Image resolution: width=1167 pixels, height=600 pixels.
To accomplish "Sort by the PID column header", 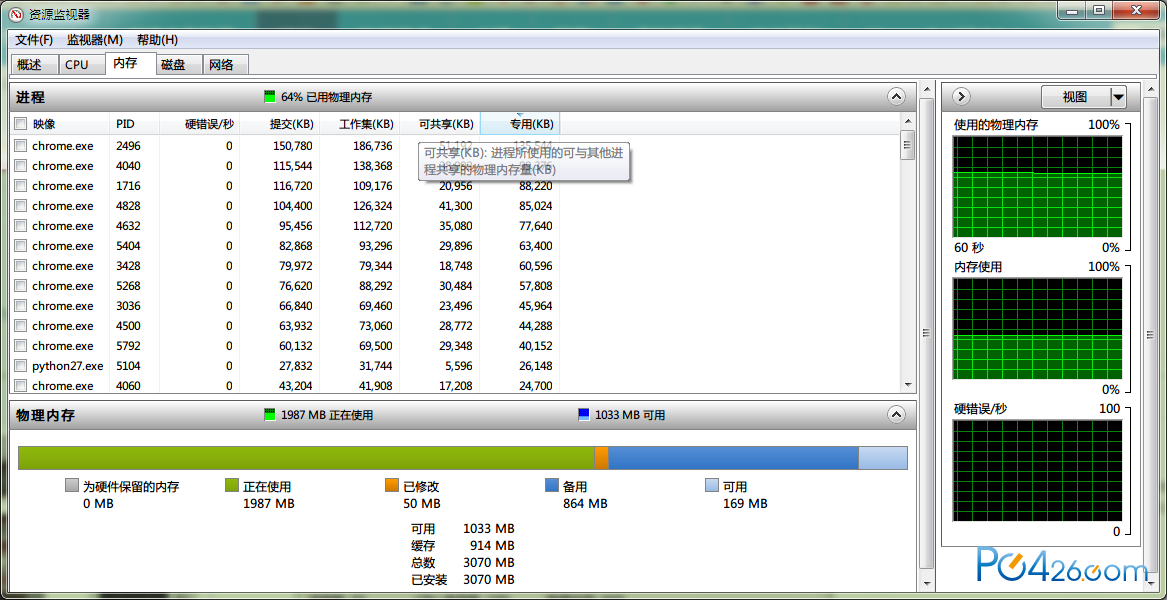I will pos(134,124).
